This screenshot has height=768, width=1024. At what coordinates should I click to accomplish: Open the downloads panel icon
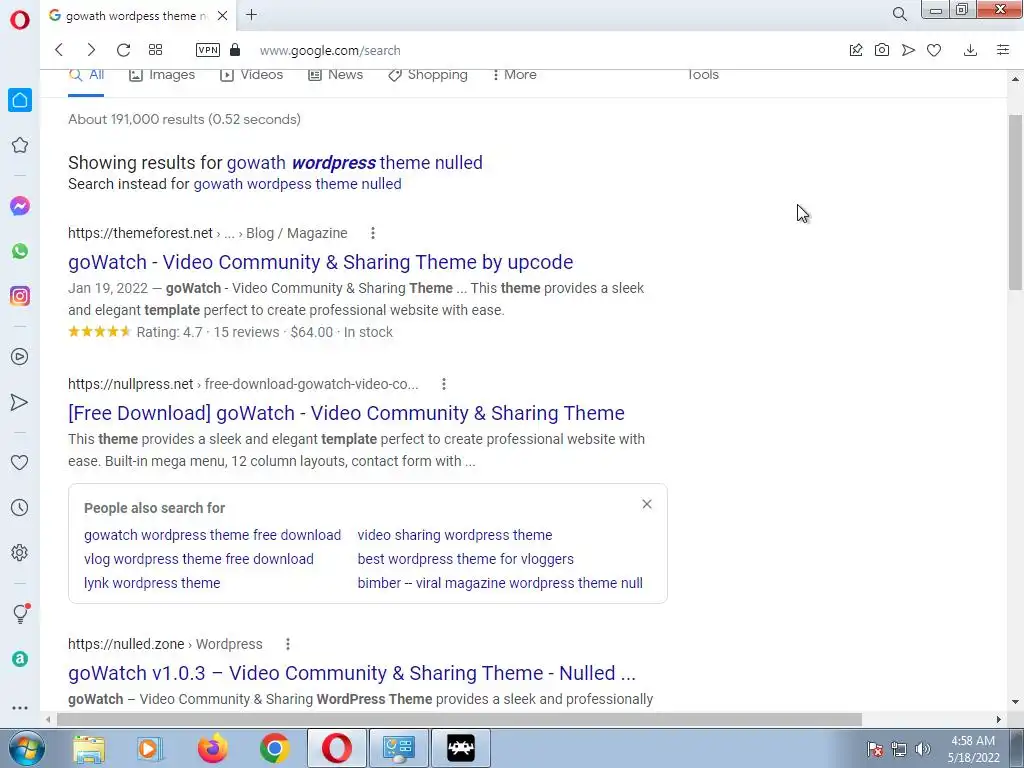[x=970, y=50]
